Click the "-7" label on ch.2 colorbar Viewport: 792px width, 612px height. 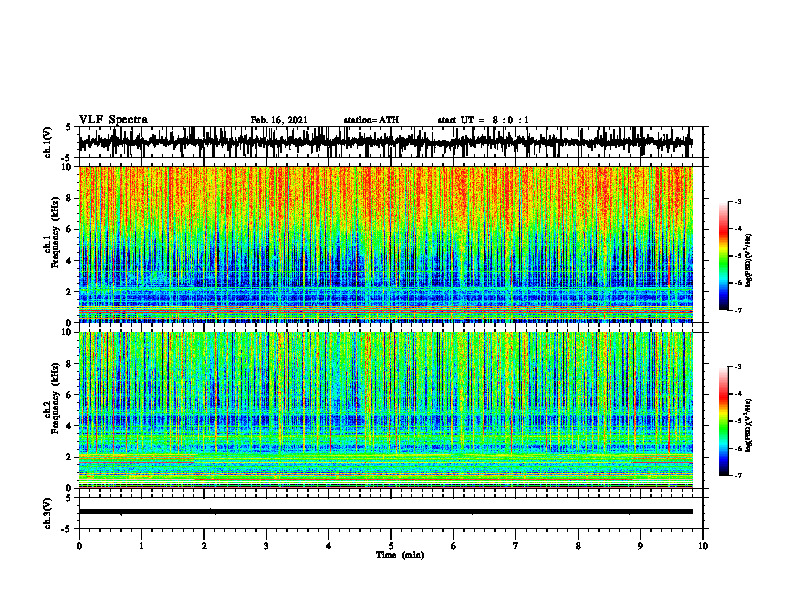738,475
